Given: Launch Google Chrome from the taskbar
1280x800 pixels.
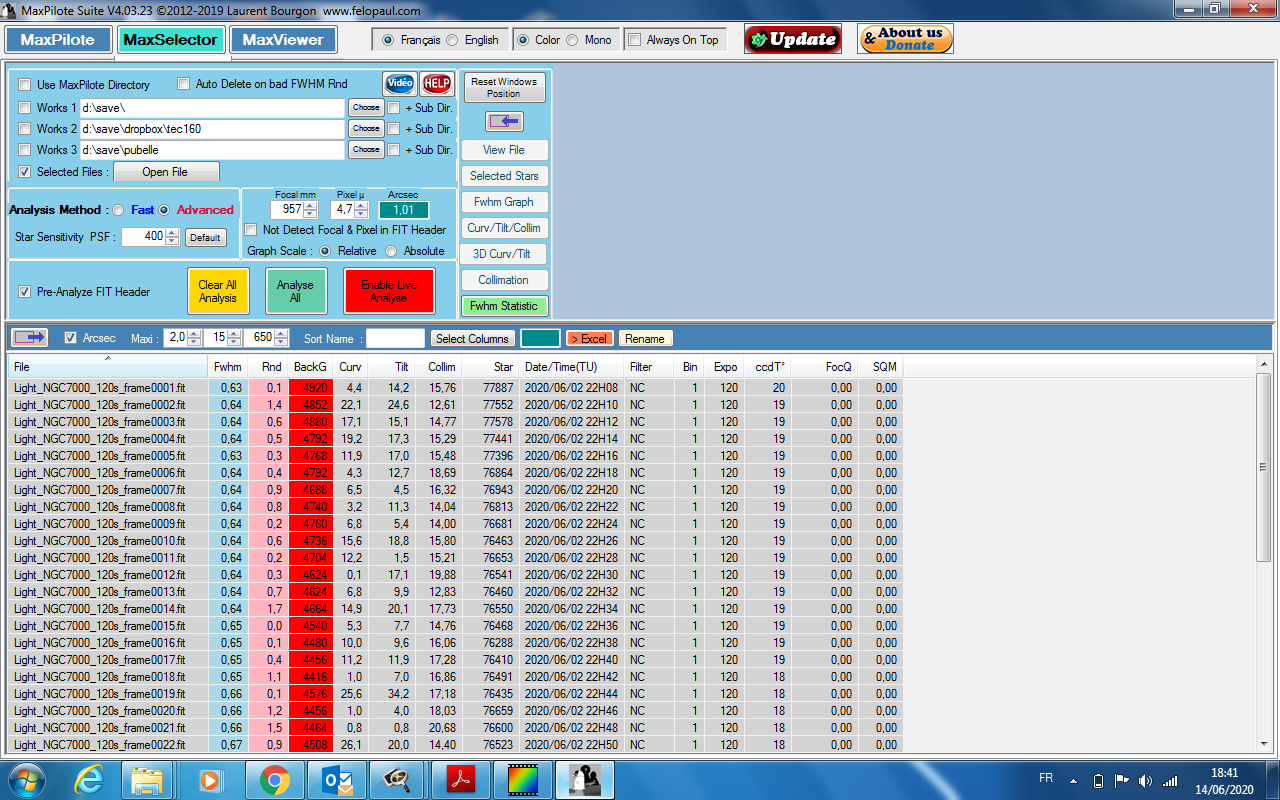Looking at the screenshot, I should (275, 780).
